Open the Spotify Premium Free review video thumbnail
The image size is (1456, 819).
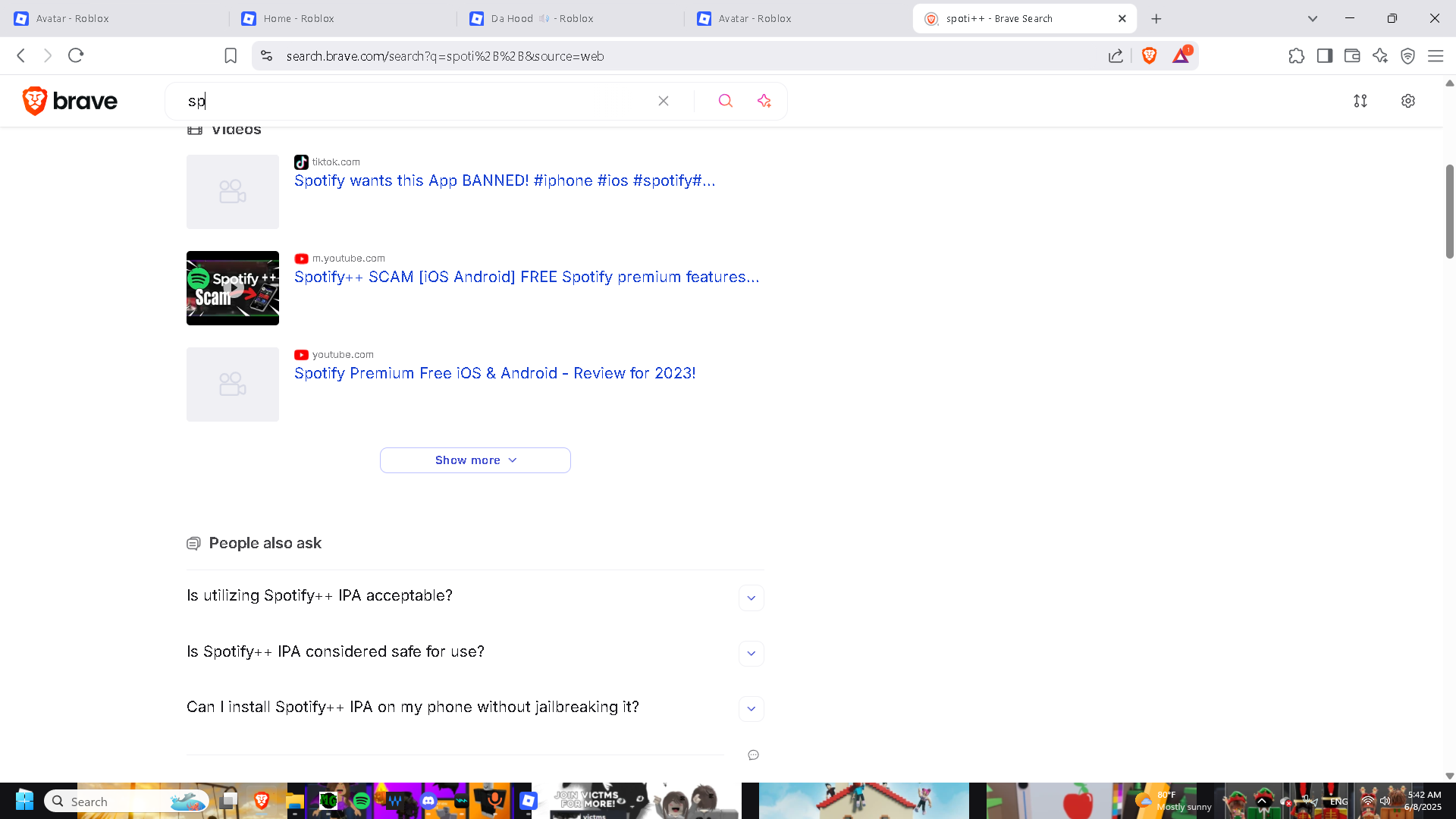click(233, 384)
